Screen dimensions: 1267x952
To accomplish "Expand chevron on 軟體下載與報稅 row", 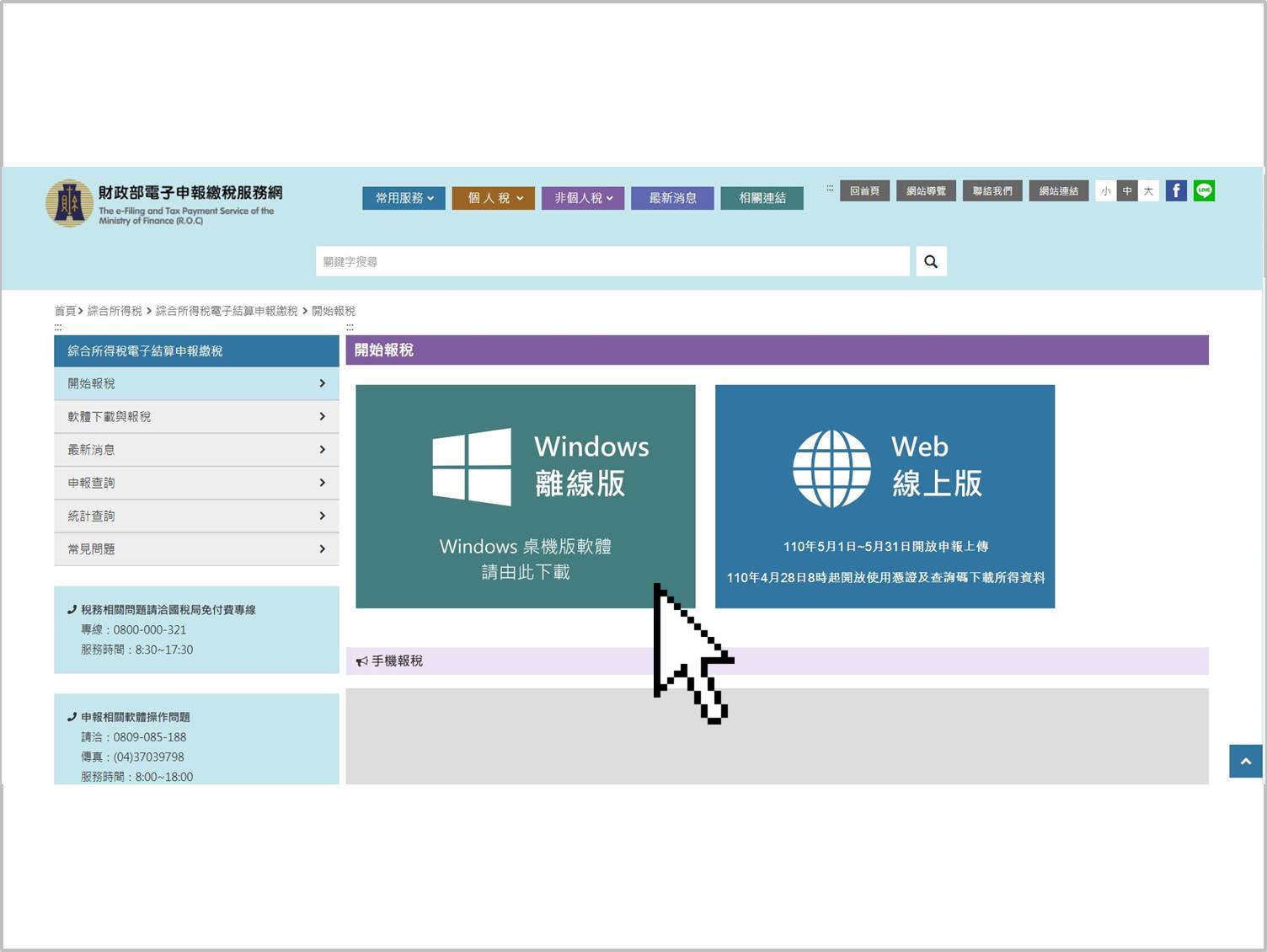I will point(323,416).
